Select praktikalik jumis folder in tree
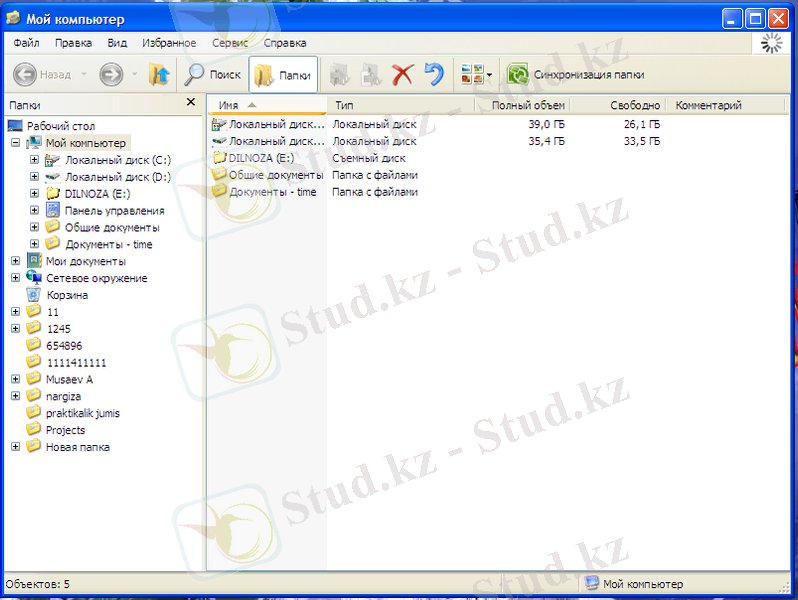Screen dimensions: 798x600 pyautogui.click(x=82, y=413)
